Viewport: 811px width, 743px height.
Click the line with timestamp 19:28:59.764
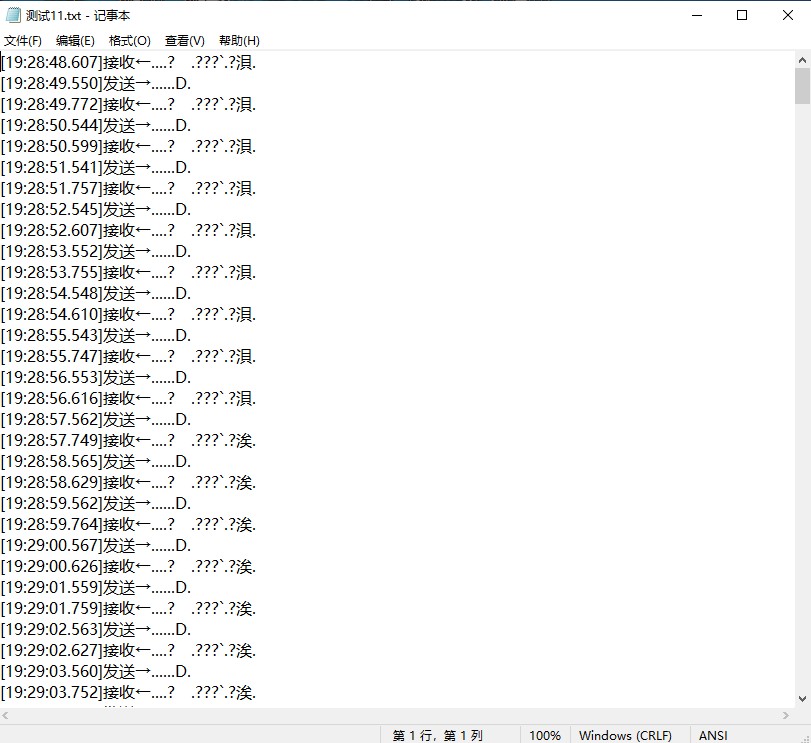click(128, 524)
